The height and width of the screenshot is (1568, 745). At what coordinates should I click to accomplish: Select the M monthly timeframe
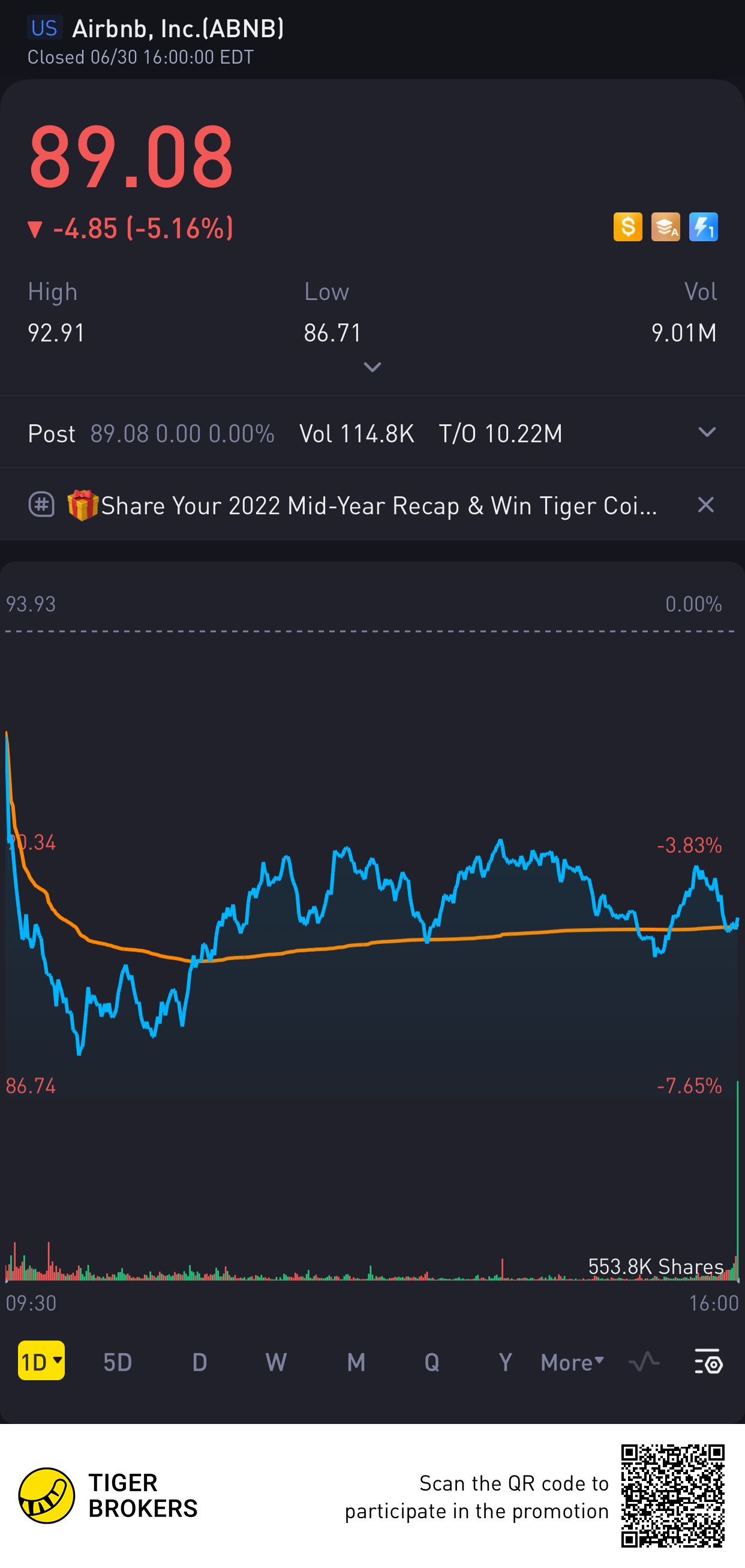tap(356, 1362)
